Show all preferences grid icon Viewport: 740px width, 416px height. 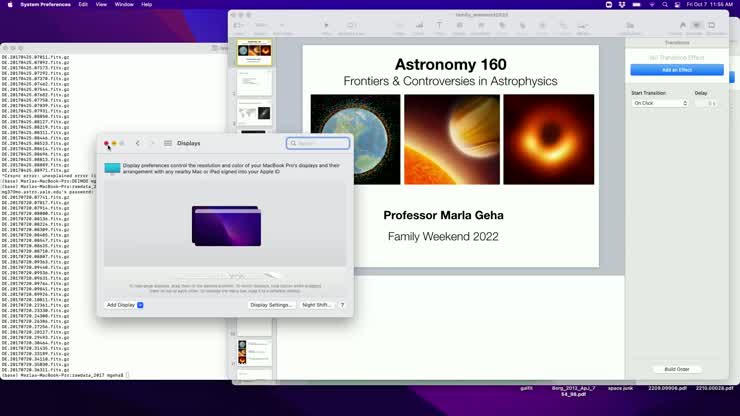click(168, 143)
